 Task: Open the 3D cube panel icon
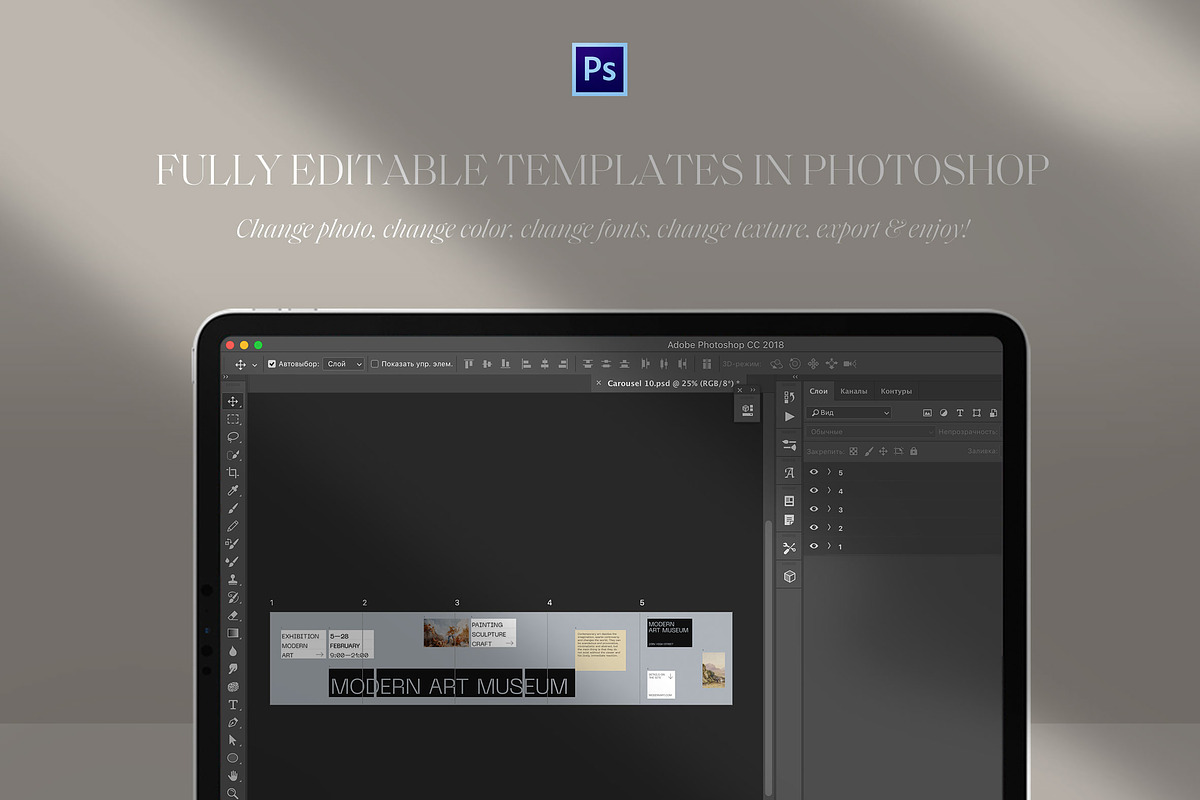click(789, 577)
